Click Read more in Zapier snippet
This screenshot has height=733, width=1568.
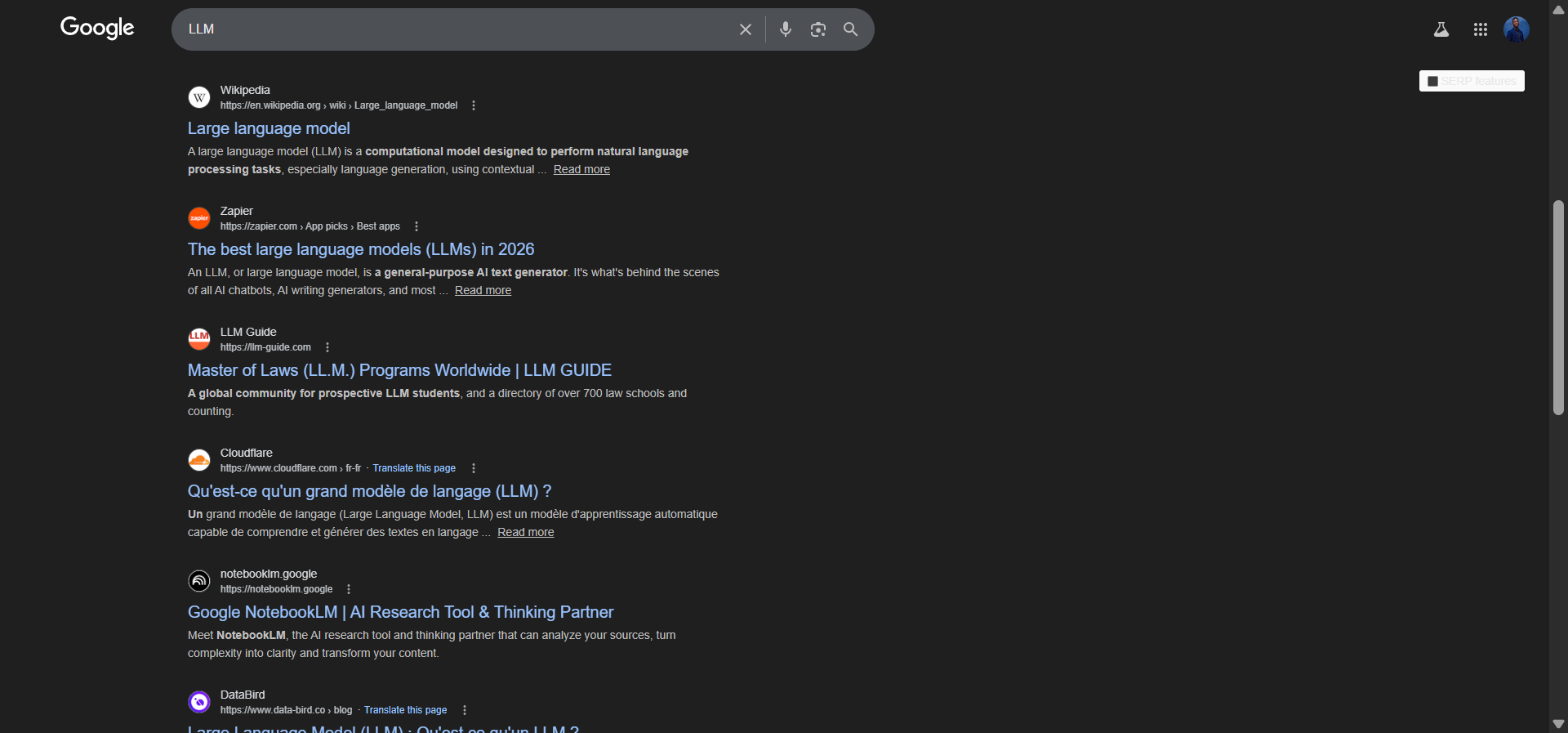point(483,290)
